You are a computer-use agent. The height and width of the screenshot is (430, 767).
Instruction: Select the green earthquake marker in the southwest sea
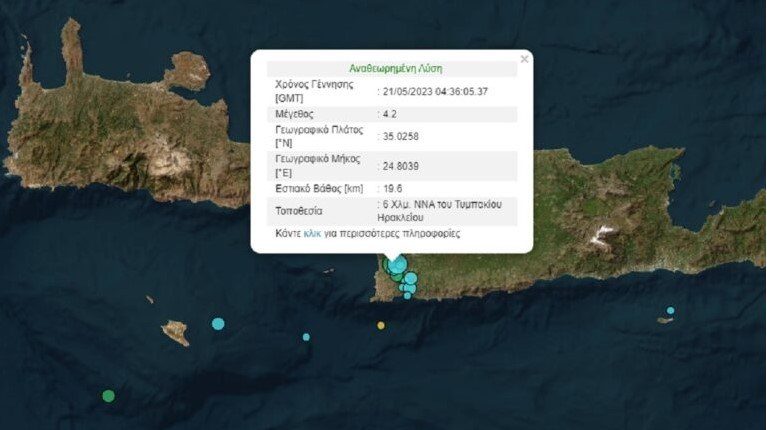[109, 395]
